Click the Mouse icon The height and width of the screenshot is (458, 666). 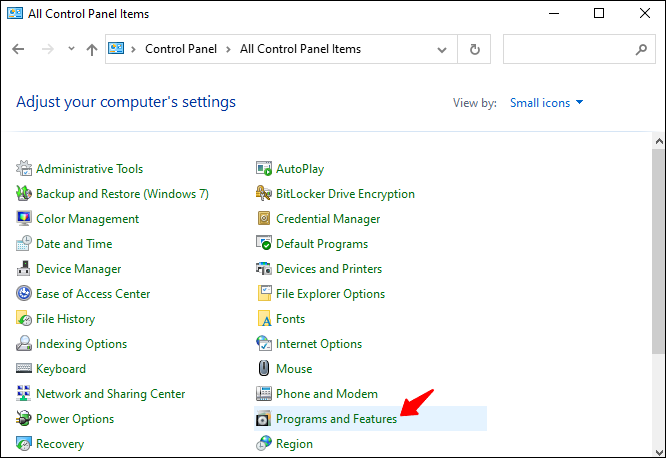pyautogui.click(x=264, y=369)
